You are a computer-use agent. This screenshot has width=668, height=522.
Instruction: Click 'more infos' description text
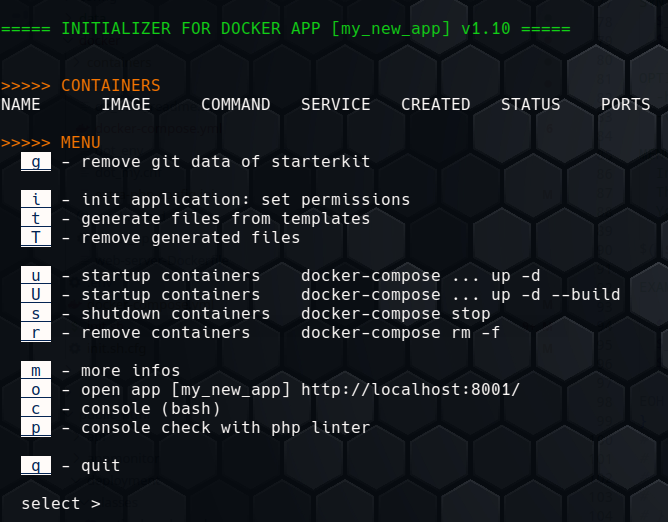click(131, 370)
